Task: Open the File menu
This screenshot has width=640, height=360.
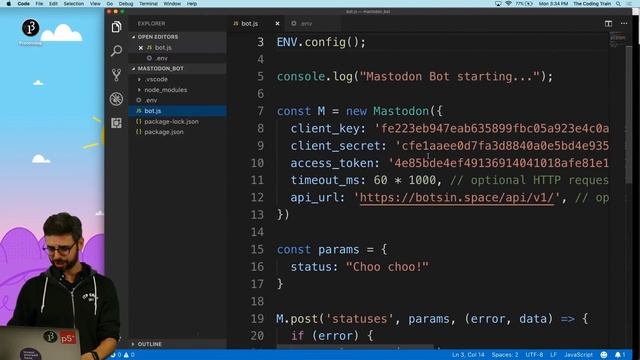Action: pyautogui.click(x=39, y=4)
